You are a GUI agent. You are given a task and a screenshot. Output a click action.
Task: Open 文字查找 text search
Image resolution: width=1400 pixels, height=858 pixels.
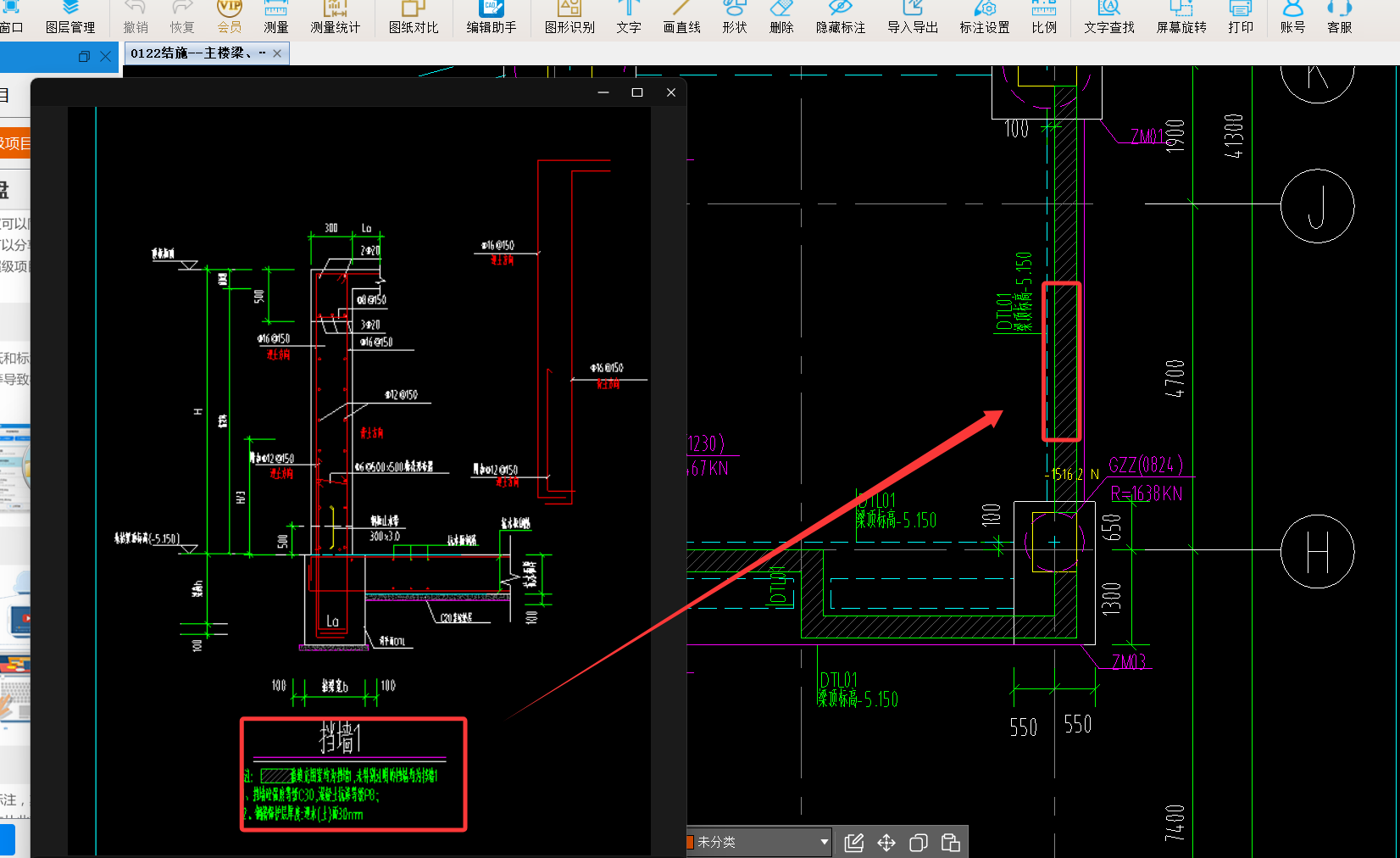1109,17
